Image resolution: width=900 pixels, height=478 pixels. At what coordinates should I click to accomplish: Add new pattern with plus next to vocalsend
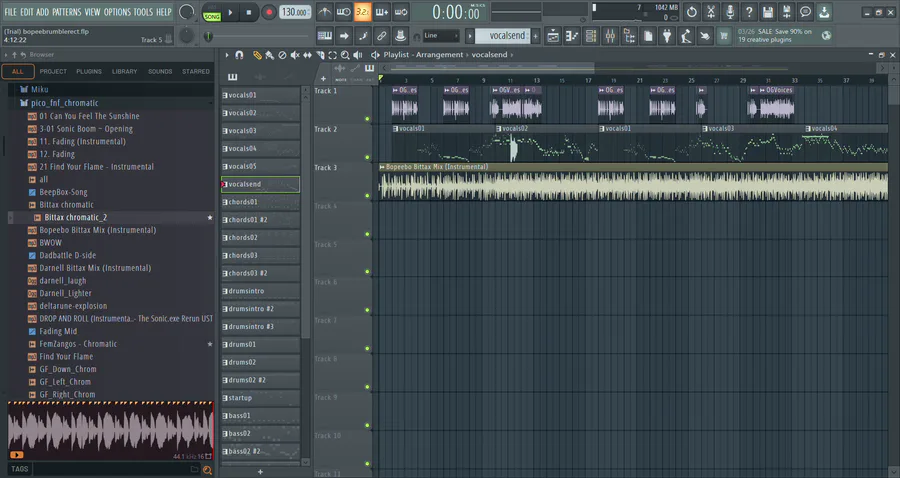(536, 36)
